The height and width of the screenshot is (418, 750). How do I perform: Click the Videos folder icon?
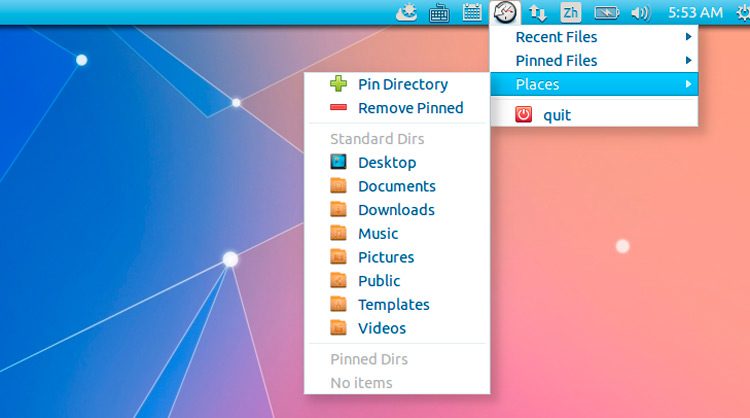coord(339,328)
